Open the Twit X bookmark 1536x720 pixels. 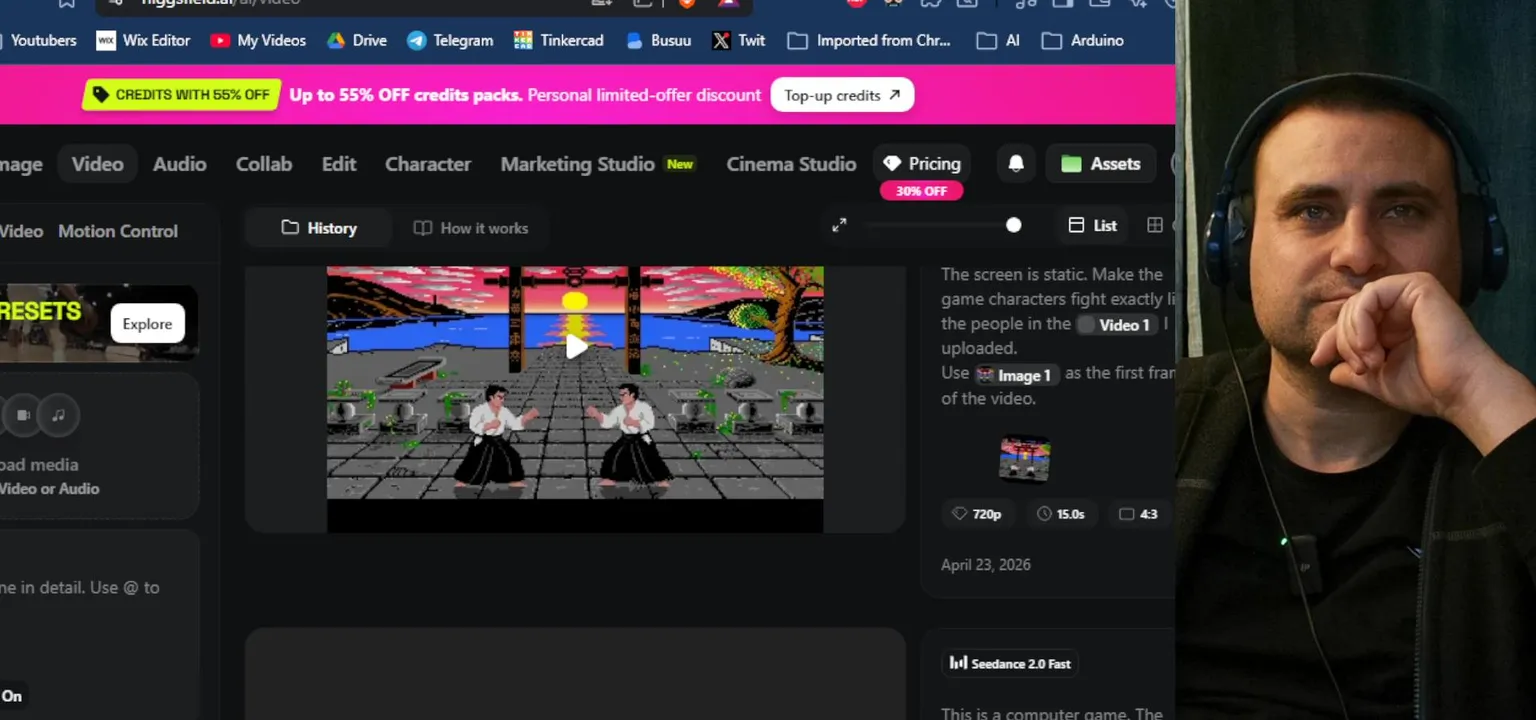tap(739, 41)
